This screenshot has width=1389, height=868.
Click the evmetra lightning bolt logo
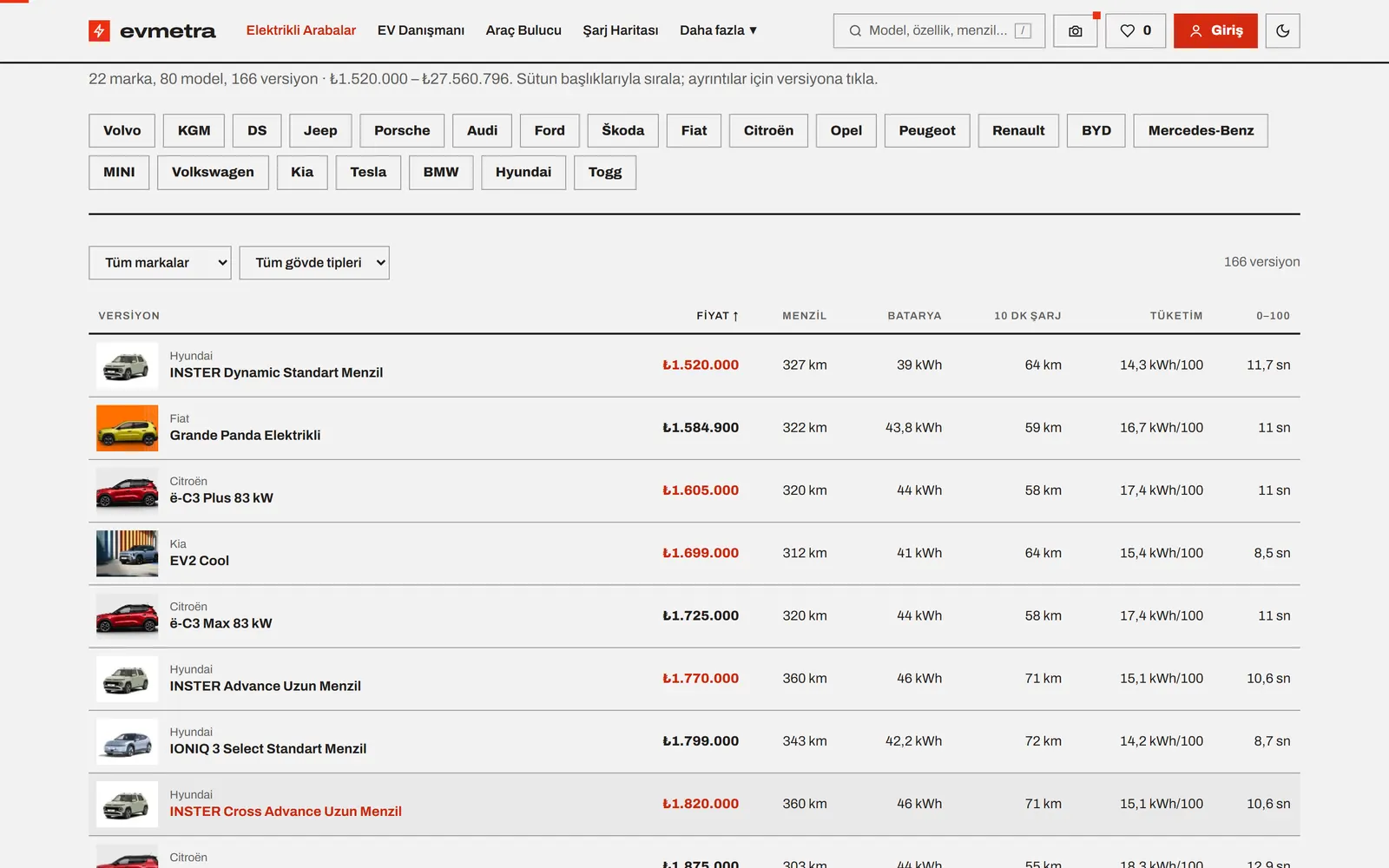point(99,31)
